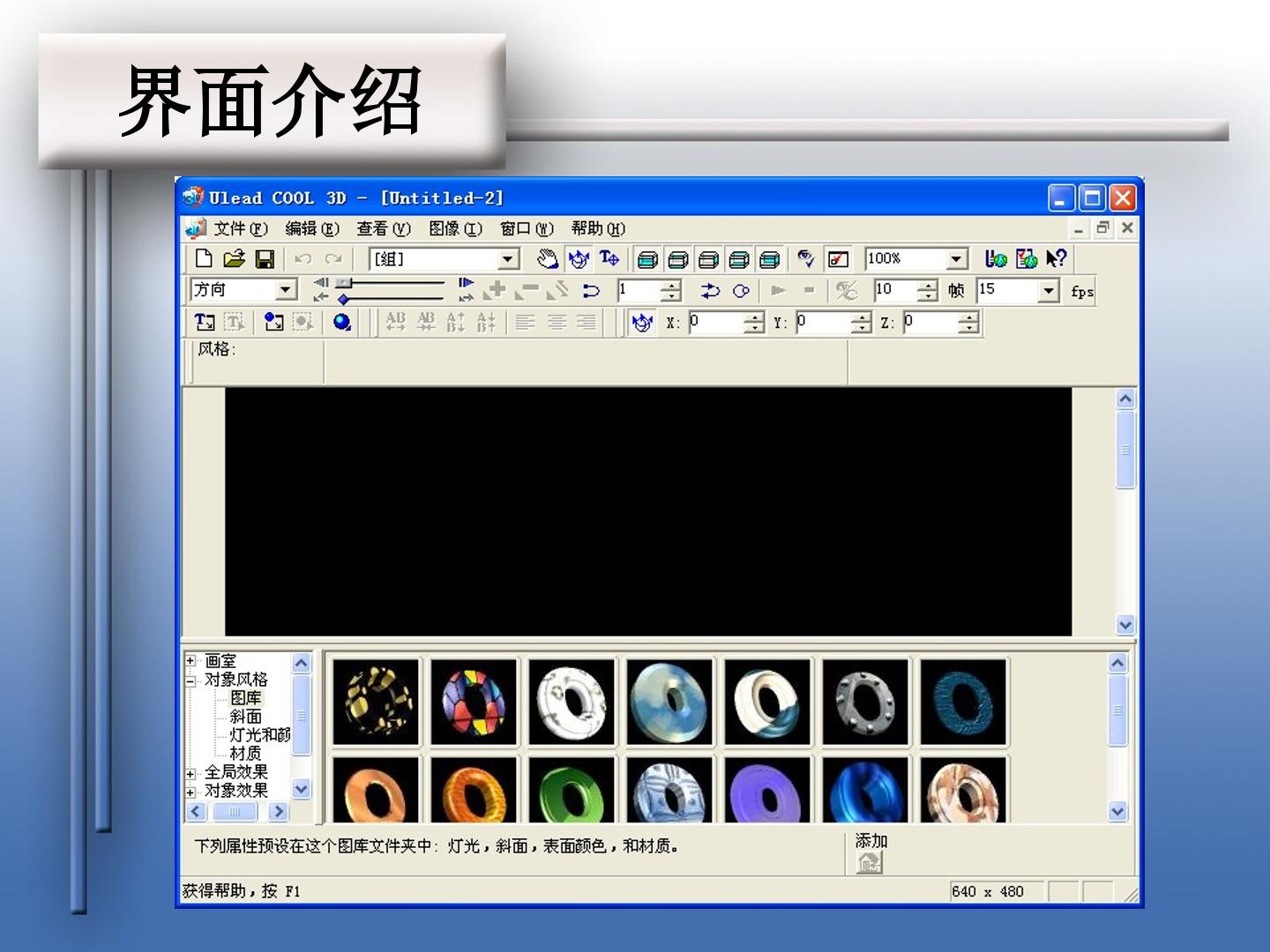Select 斜面 in the style tree
1270x952 pixels.
point(245,717)
